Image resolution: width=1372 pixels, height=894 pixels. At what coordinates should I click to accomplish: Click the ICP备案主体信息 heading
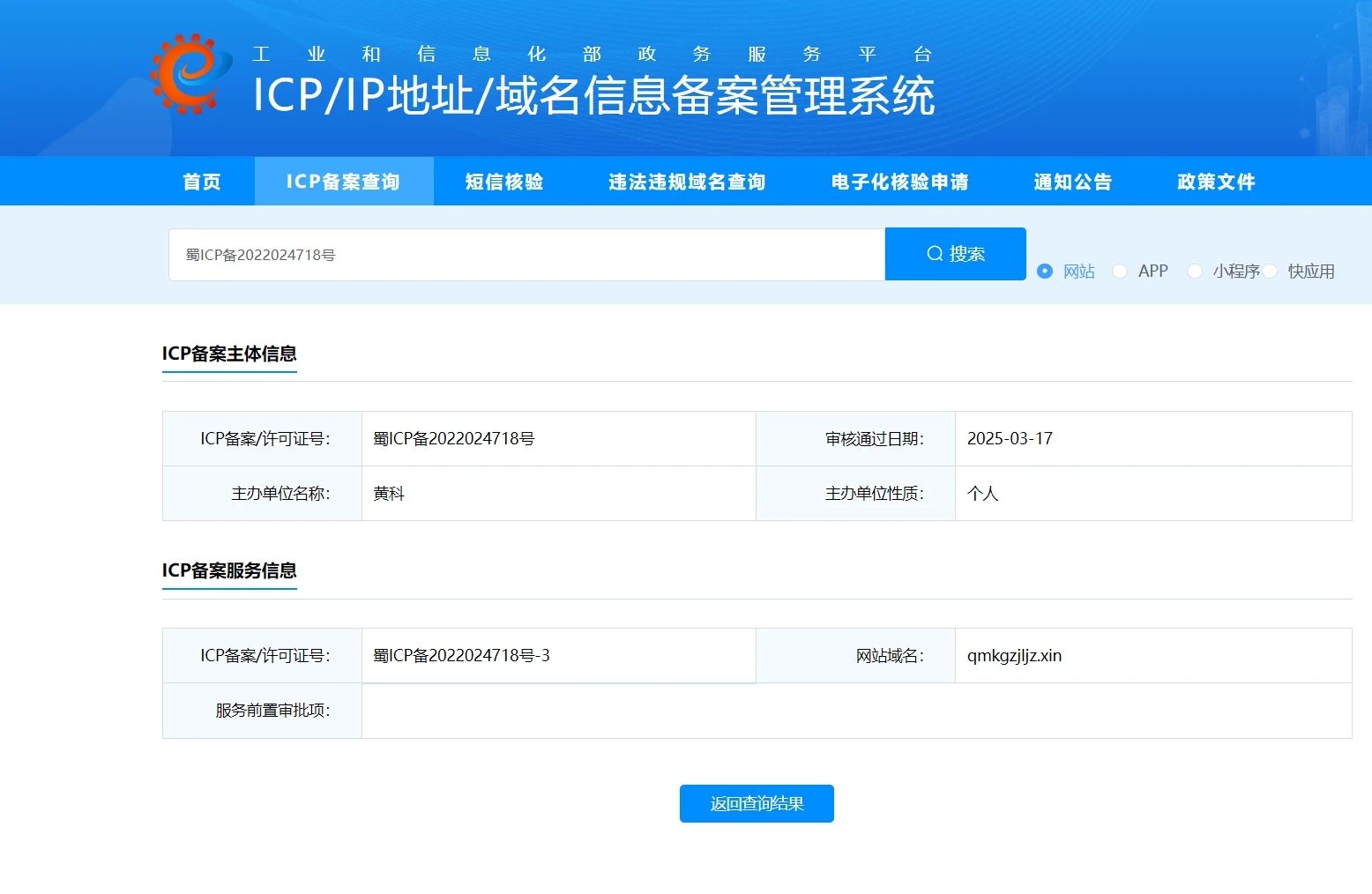[229, 354]
